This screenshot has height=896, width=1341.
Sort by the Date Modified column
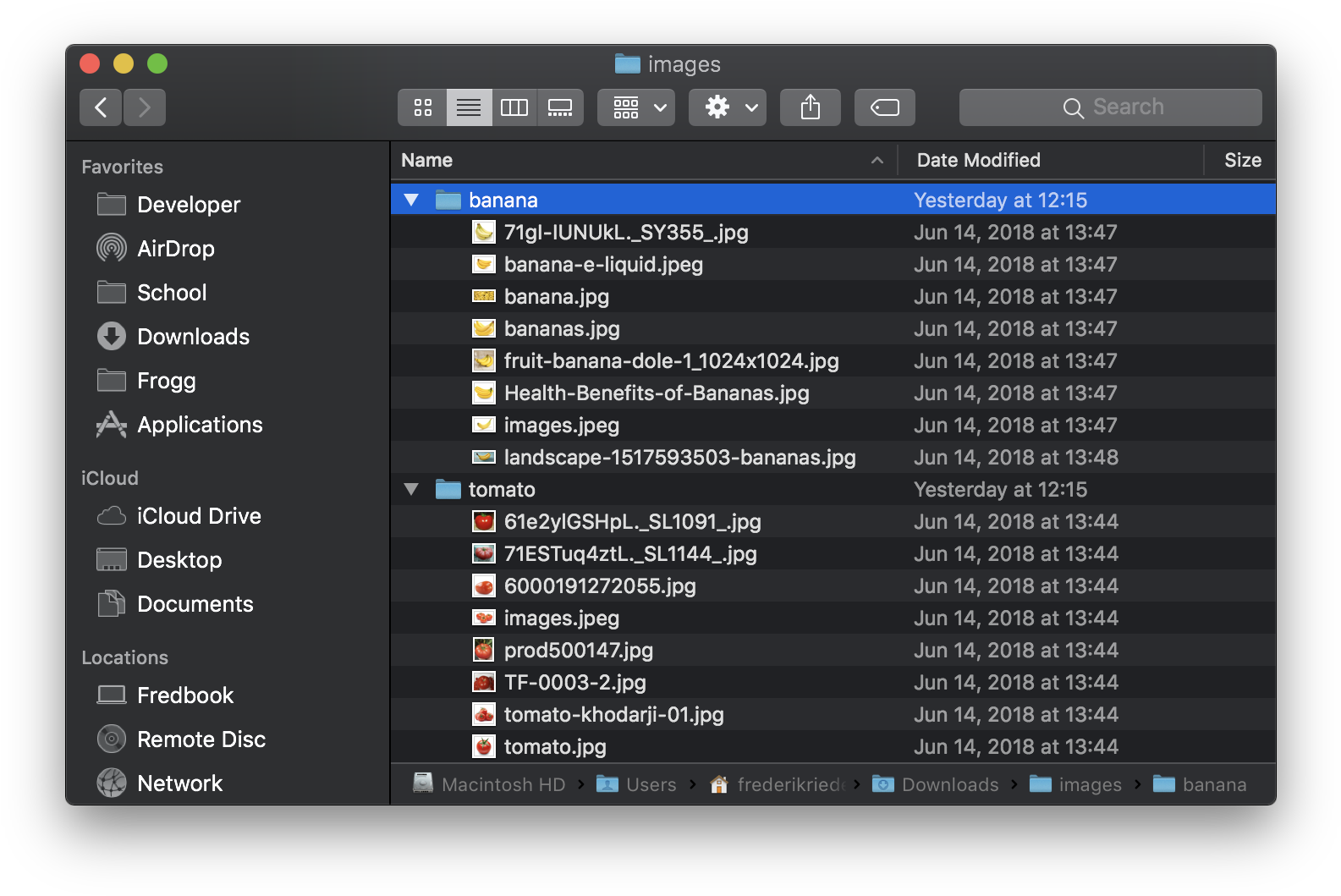pyautogui.click(x=978, y=161)
